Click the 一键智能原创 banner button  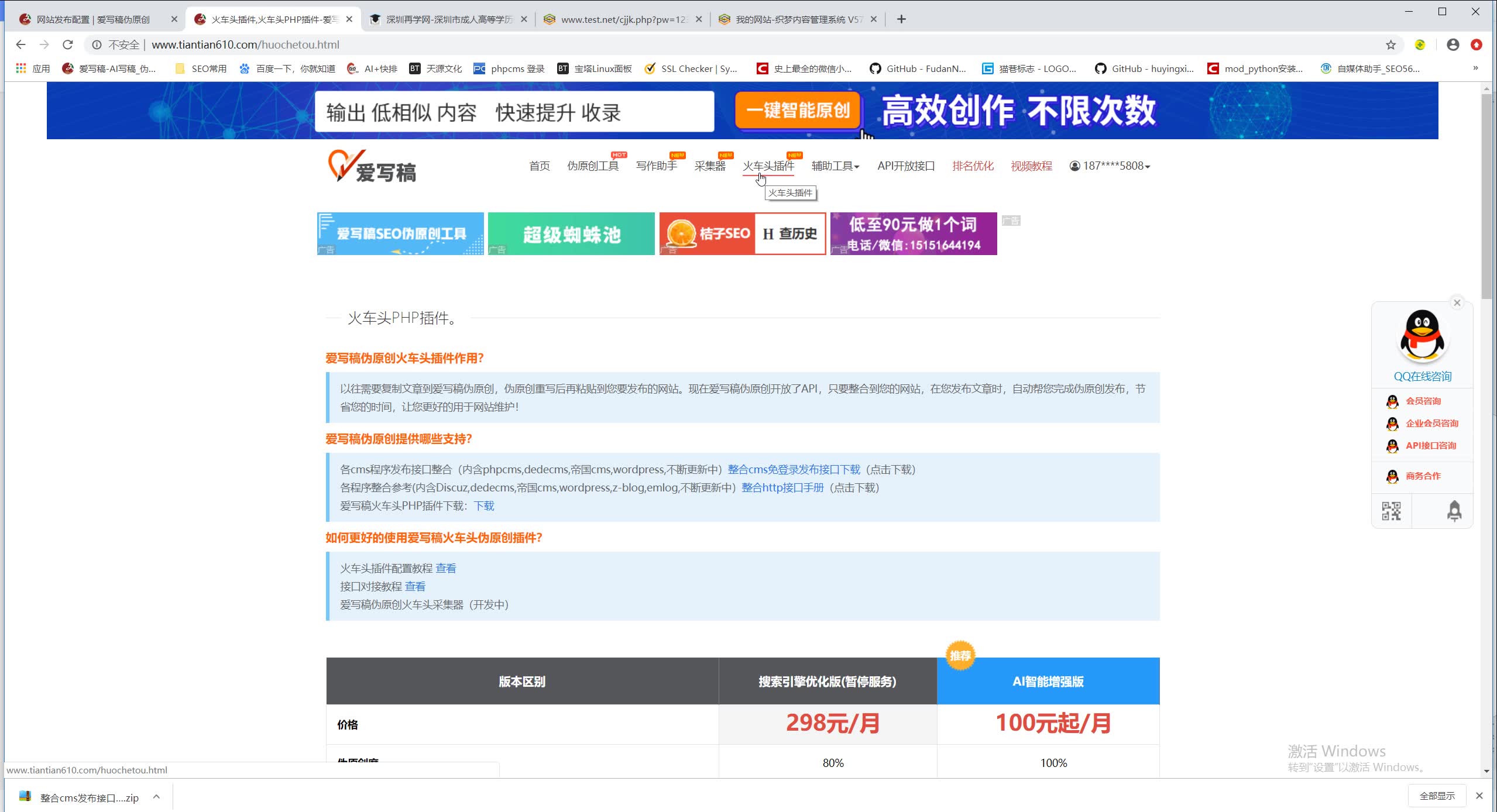(798, 110)
